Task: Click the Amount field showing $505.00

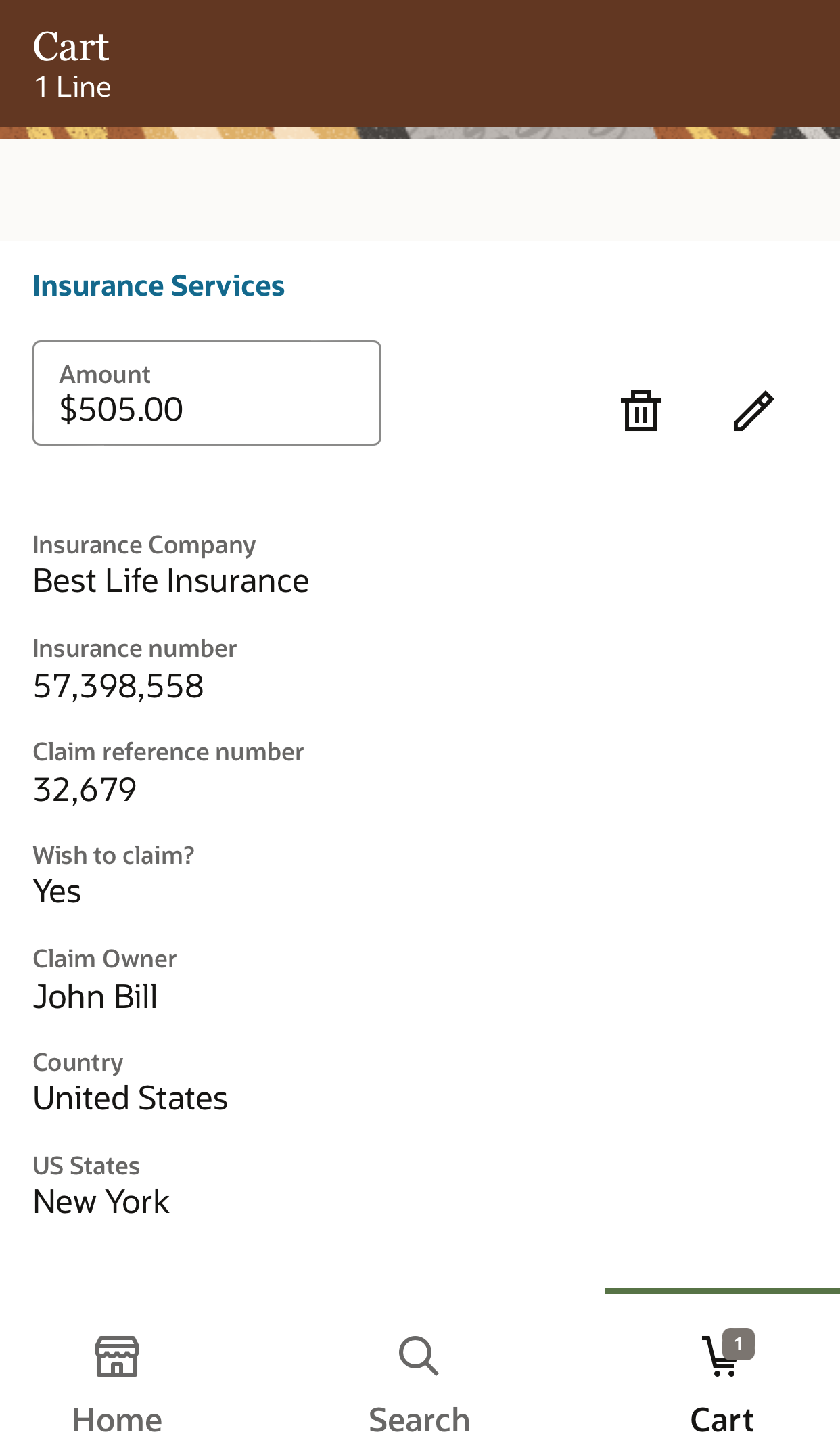Action: pos(207,393)
